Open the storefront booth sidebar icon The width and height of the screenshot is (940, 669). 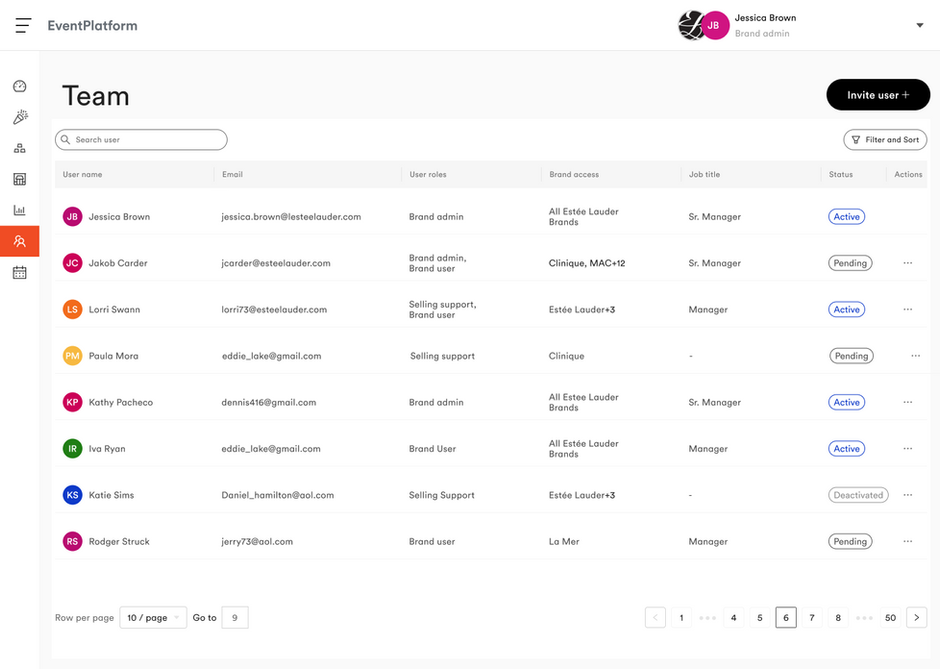[20, 179]
